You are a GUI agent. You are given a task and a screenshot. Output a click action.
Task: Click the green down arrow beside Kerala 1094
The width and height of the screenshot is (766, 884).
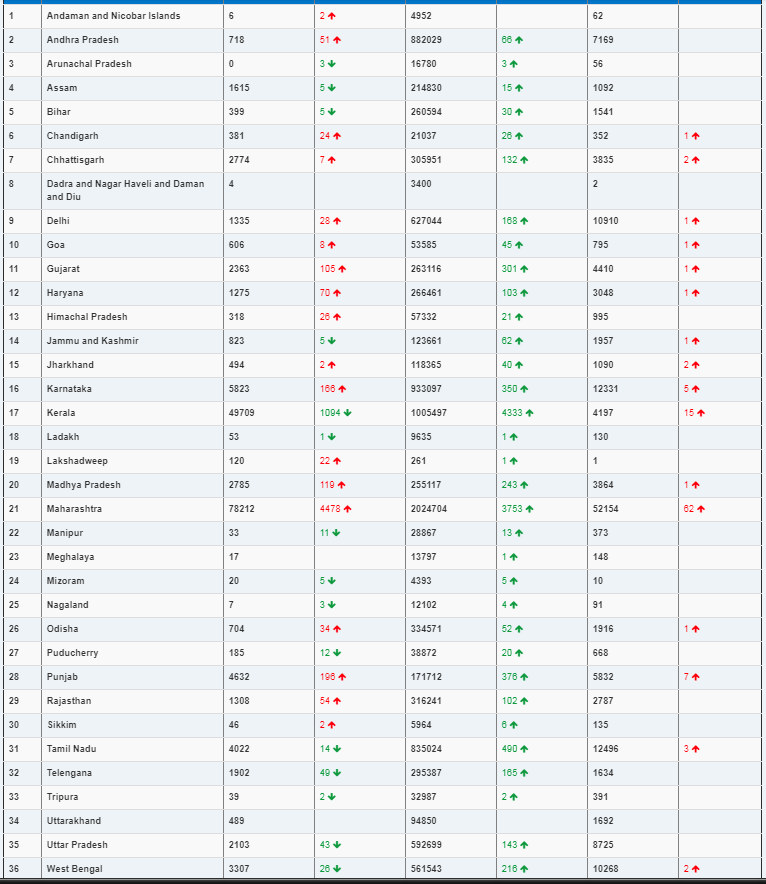pyautogui.click(x=347, y=413)
